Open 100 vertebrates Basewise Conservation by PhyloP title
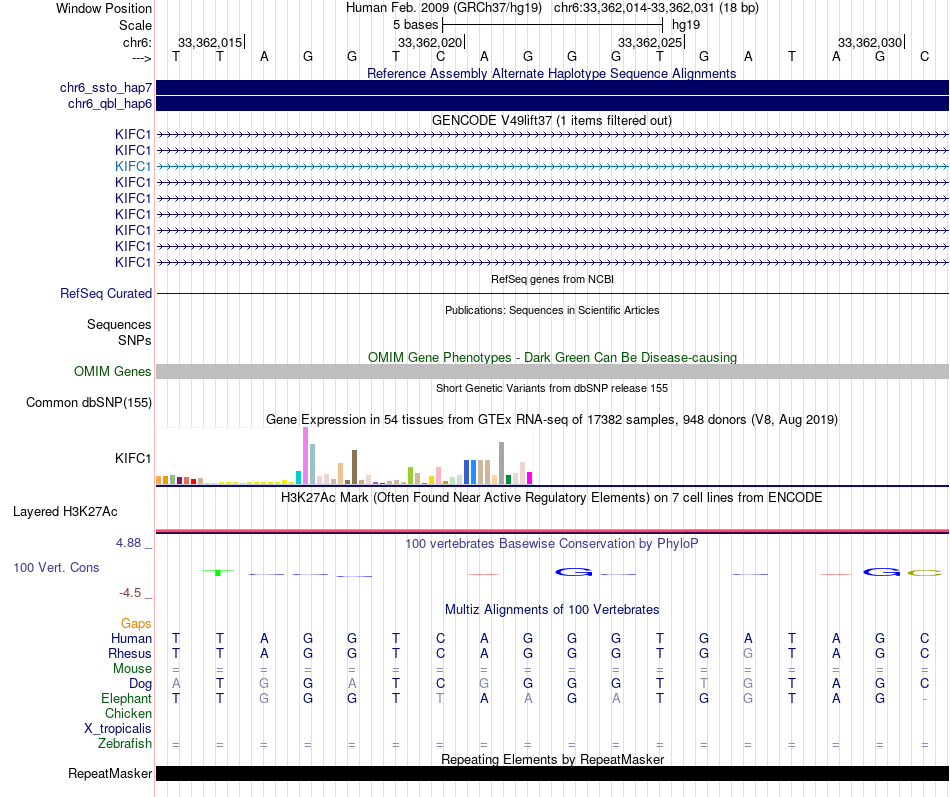Viewport: 950px width, 797px height. click(551, 544)
